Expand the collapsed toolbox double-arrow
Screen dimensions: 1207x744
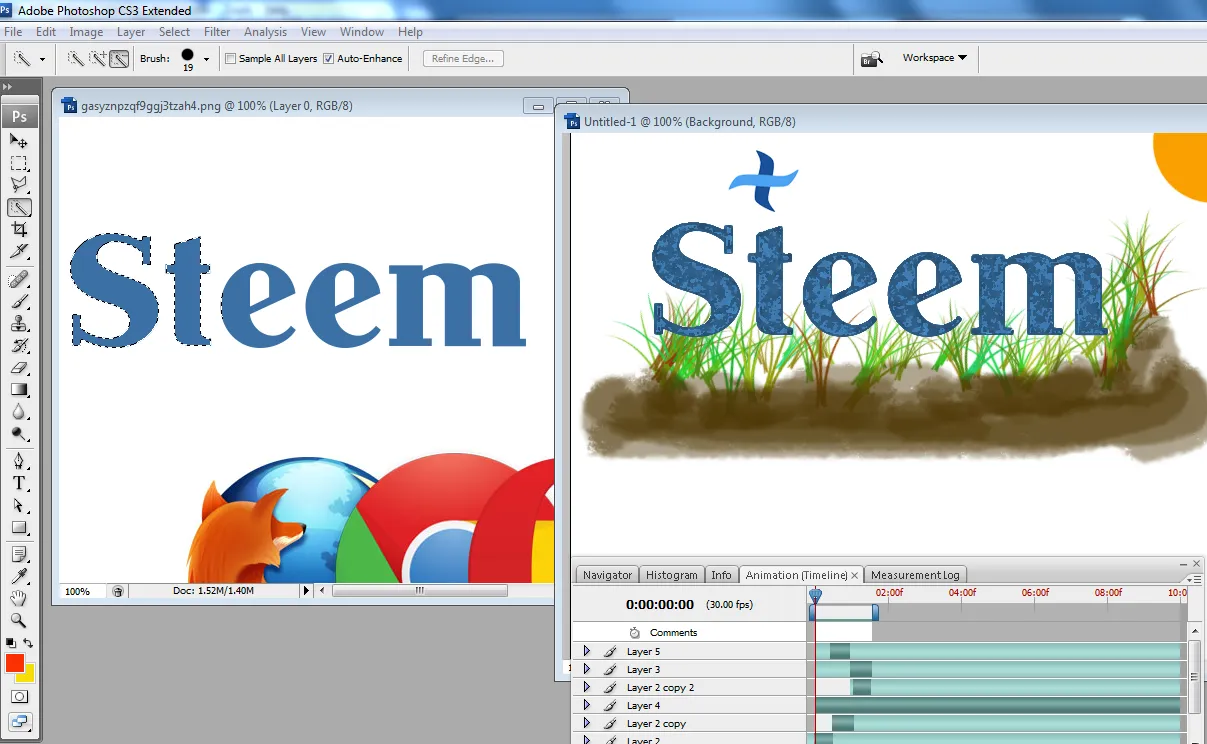pyautogui.click(x=8, y=88)
